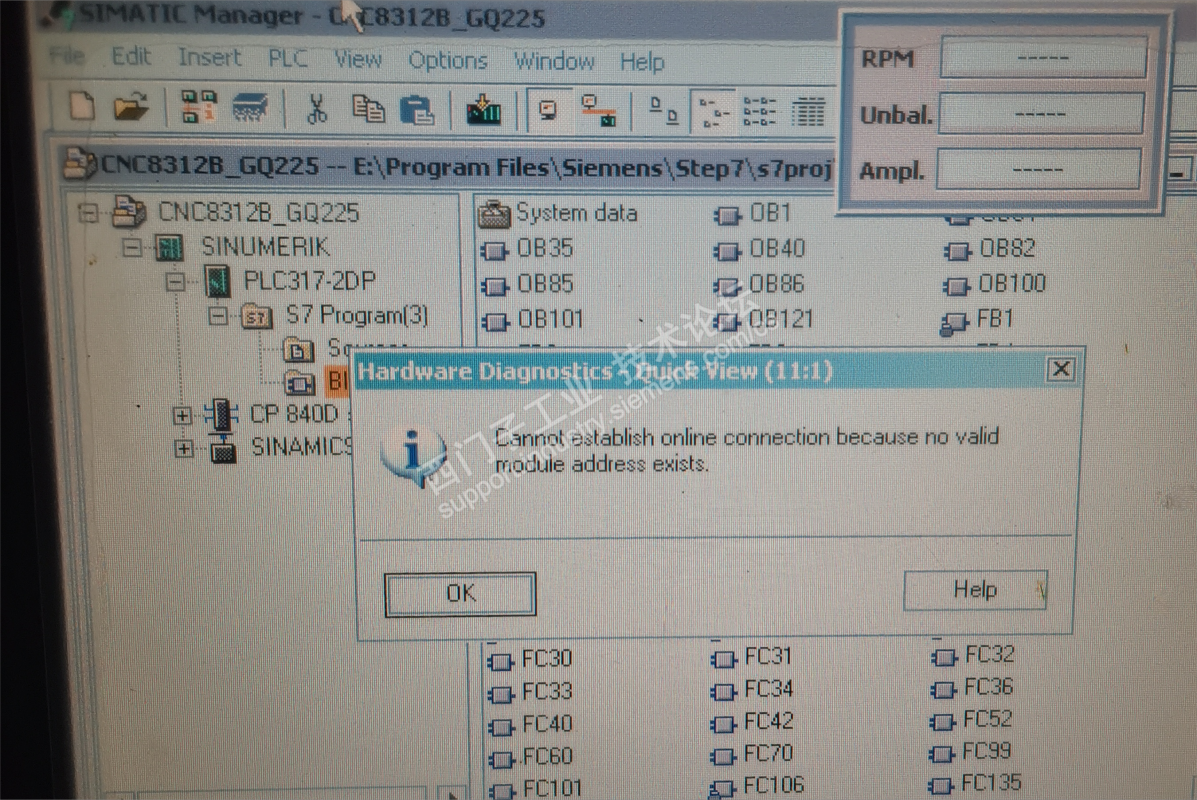The height and width of the screenshot is (800, 1197).
Task: Select the FC42 block
Action: tap(752, 721)
